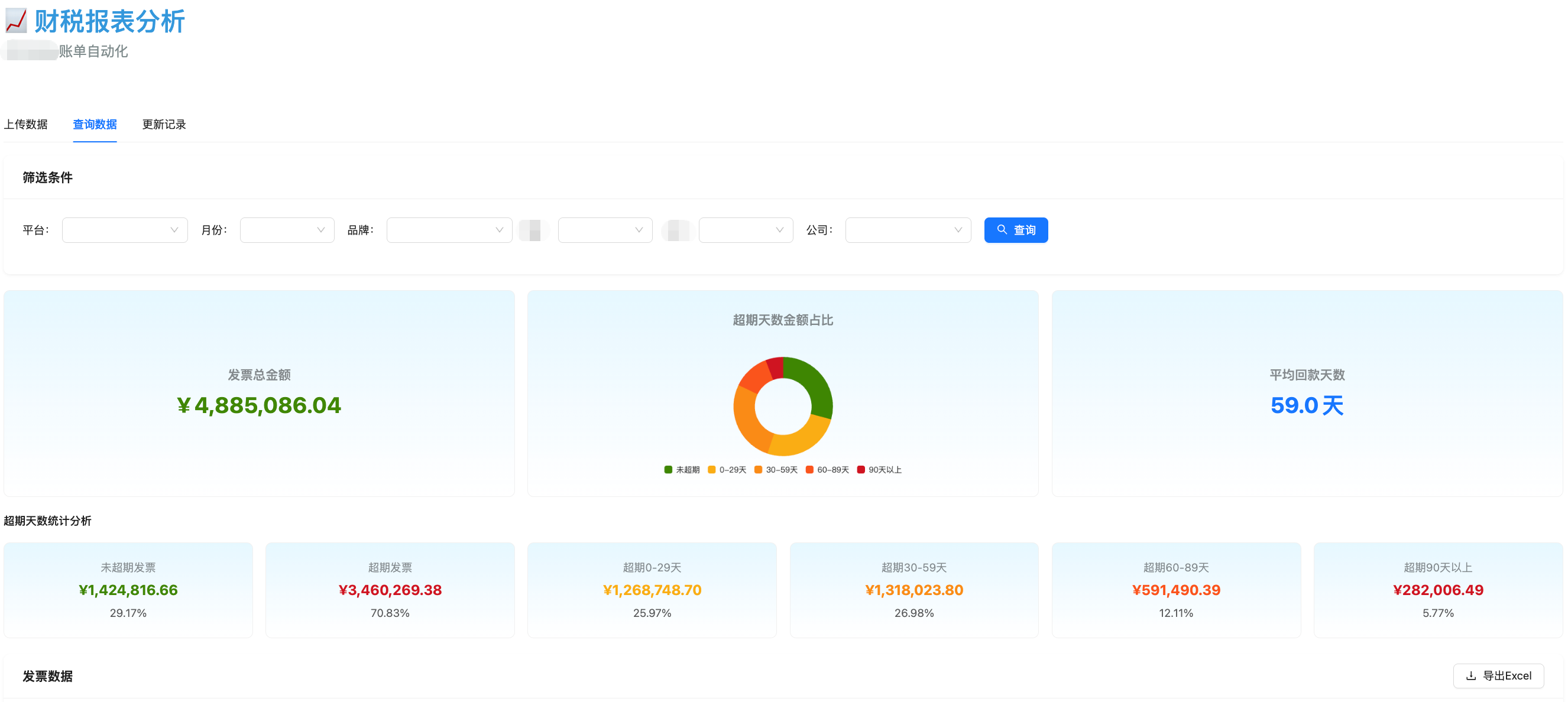The image size is (1568, 702).
Task: Toggle 60-89天 legend swatch
Action: [809, 470]
